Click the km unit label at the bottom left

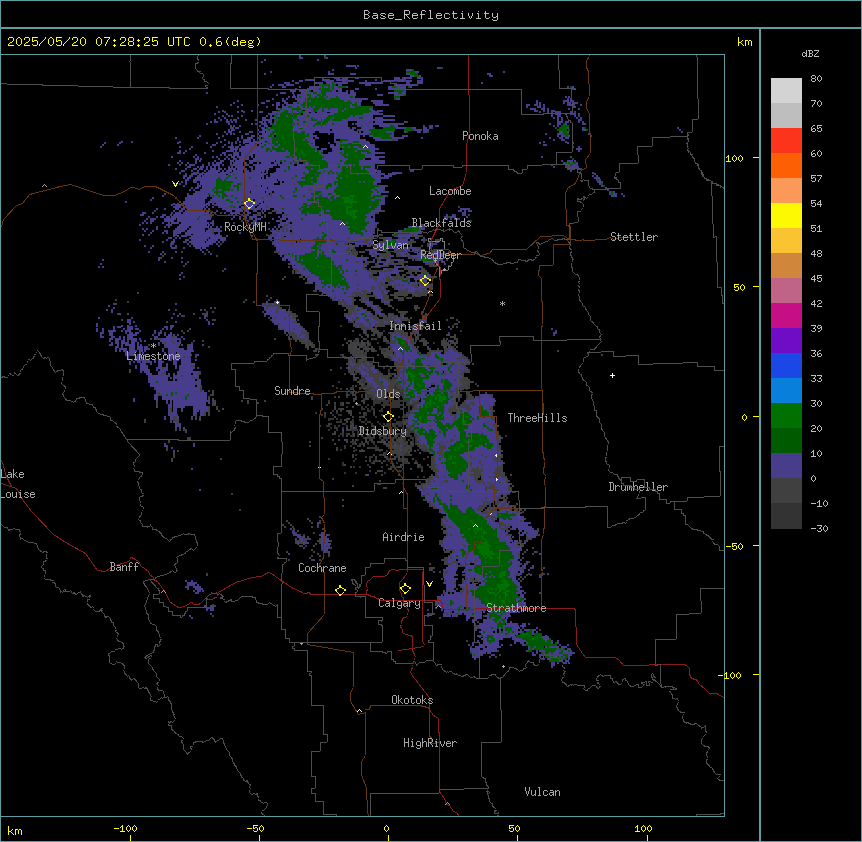[15, 830]
